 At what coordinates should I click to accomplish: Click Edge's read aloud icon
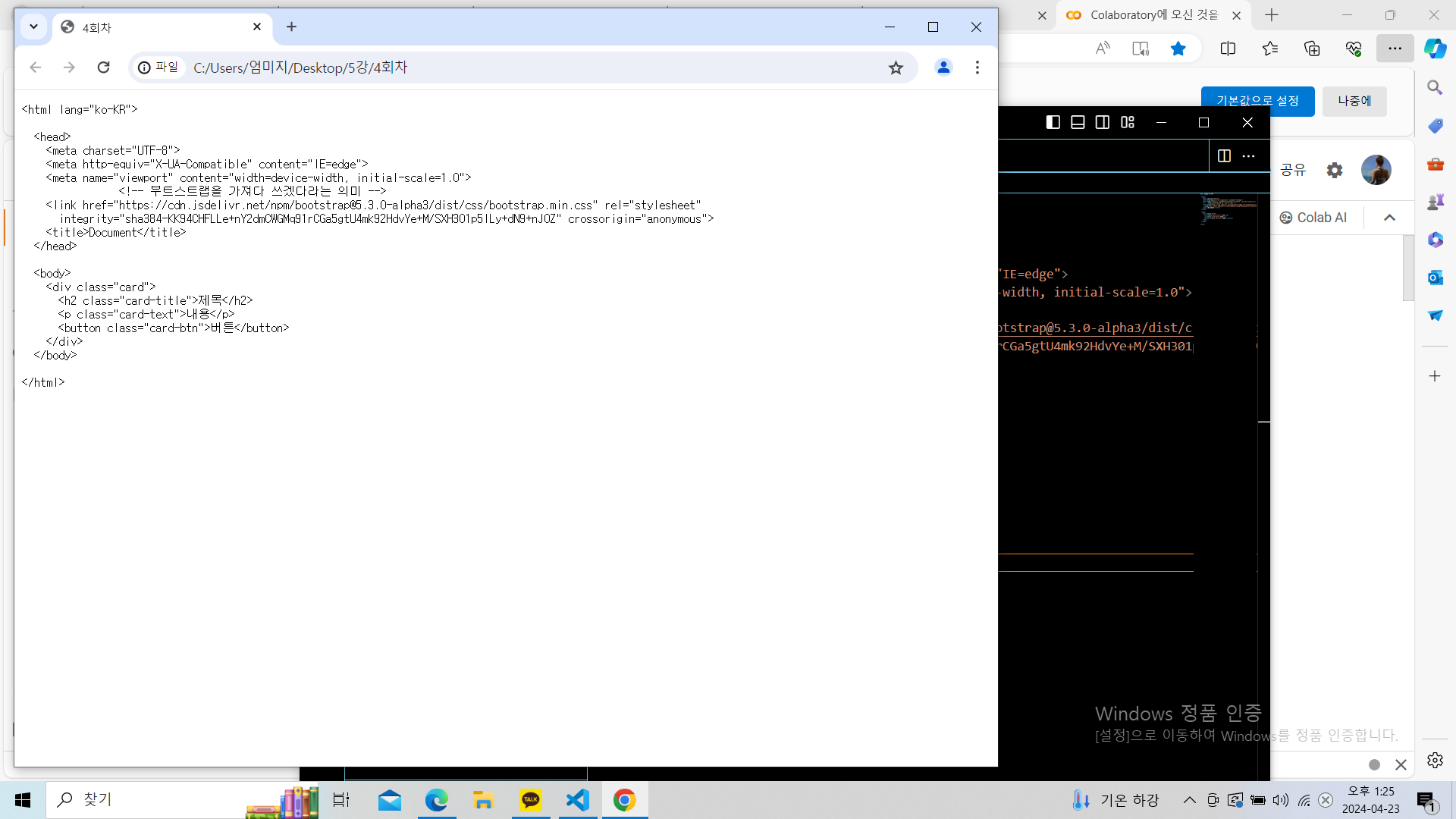pos(1103,49)
